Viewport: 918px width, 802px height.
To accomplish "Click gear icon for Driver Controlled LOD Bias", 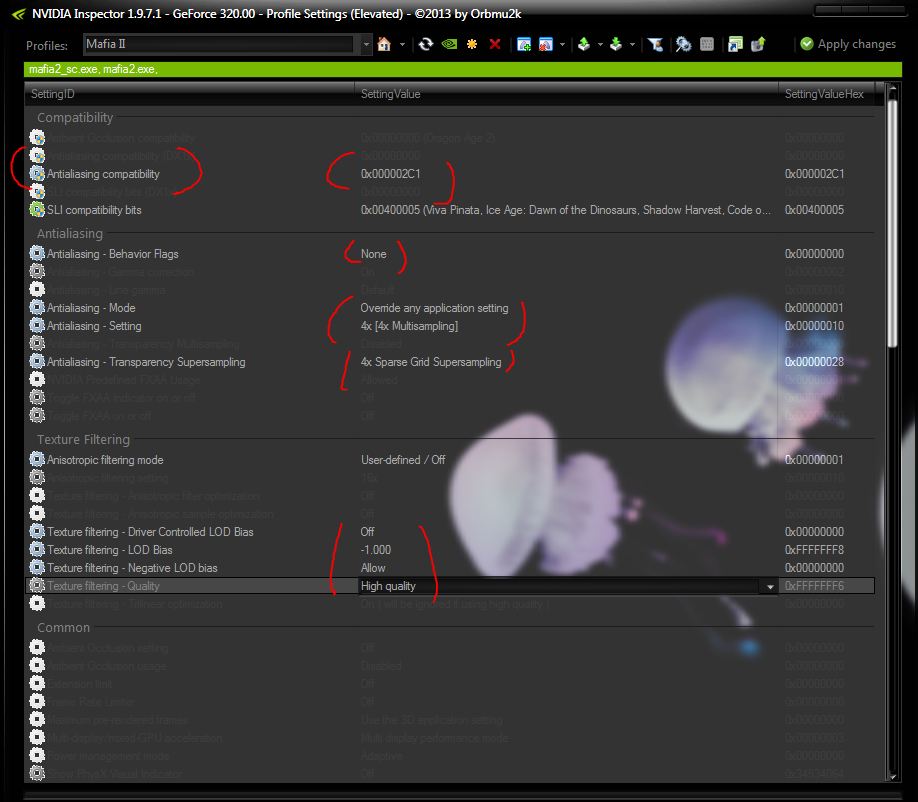I will coord(37,532).
